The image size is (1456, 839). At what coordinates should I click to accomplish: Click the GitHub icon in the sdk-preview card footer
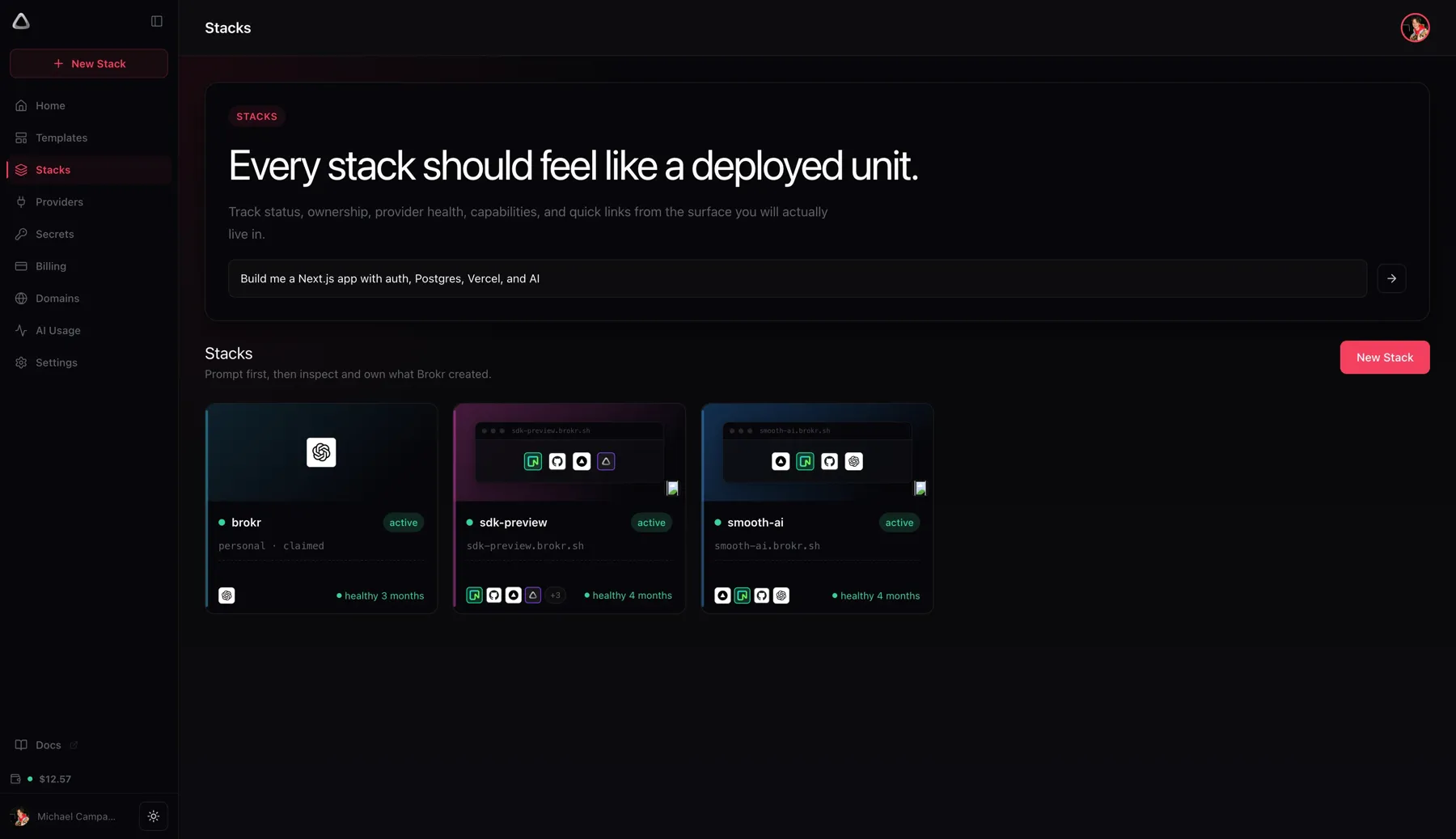click(x=493, y=595)
